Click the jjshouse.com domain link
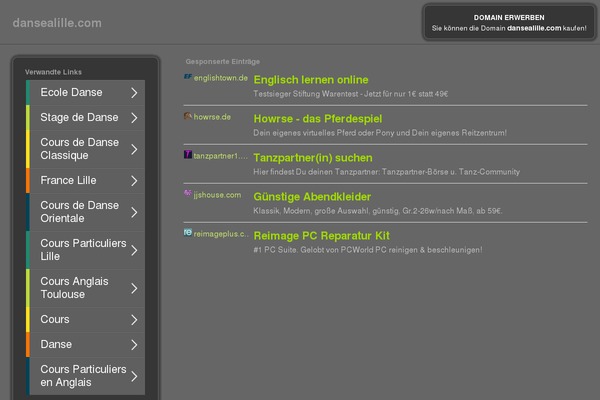Screen dimensions: 600x400 pyautogui.click(x=217, y=195)
